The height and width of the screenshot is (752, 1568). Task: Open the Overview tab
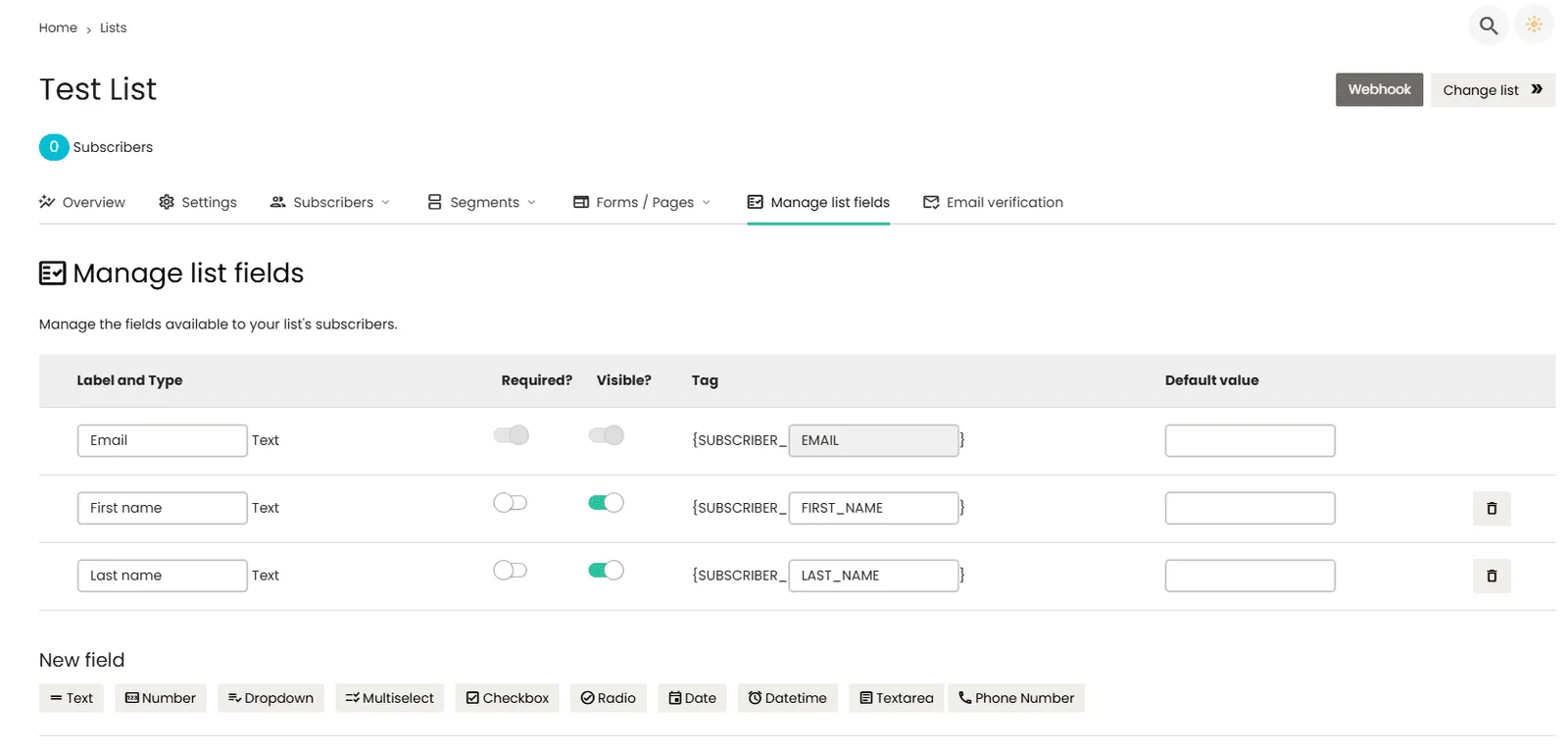tap(82, 202)
